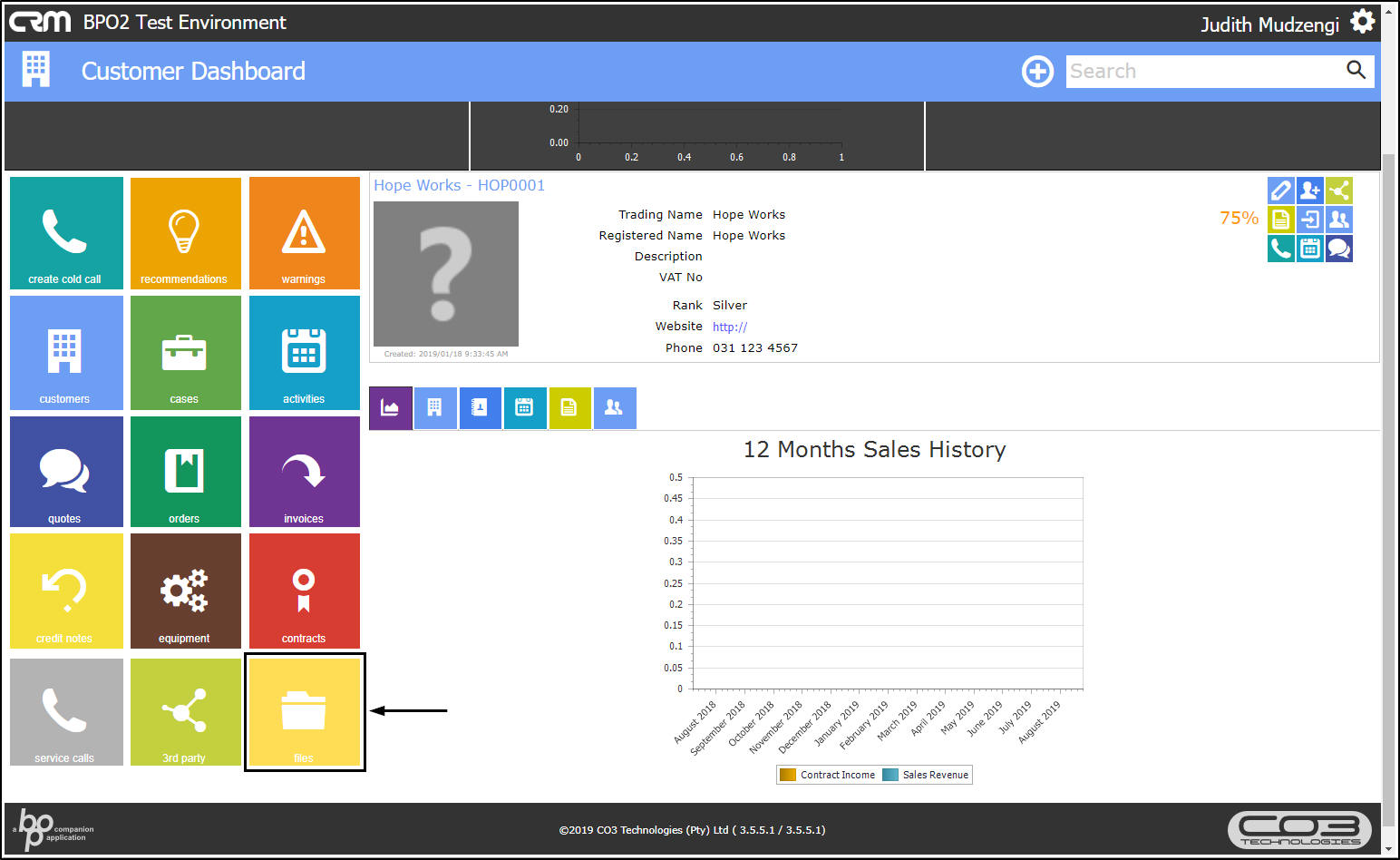The image size is (1400, 860).
Task: Click the add contact person icon
Action: (x=1310, y=191)
